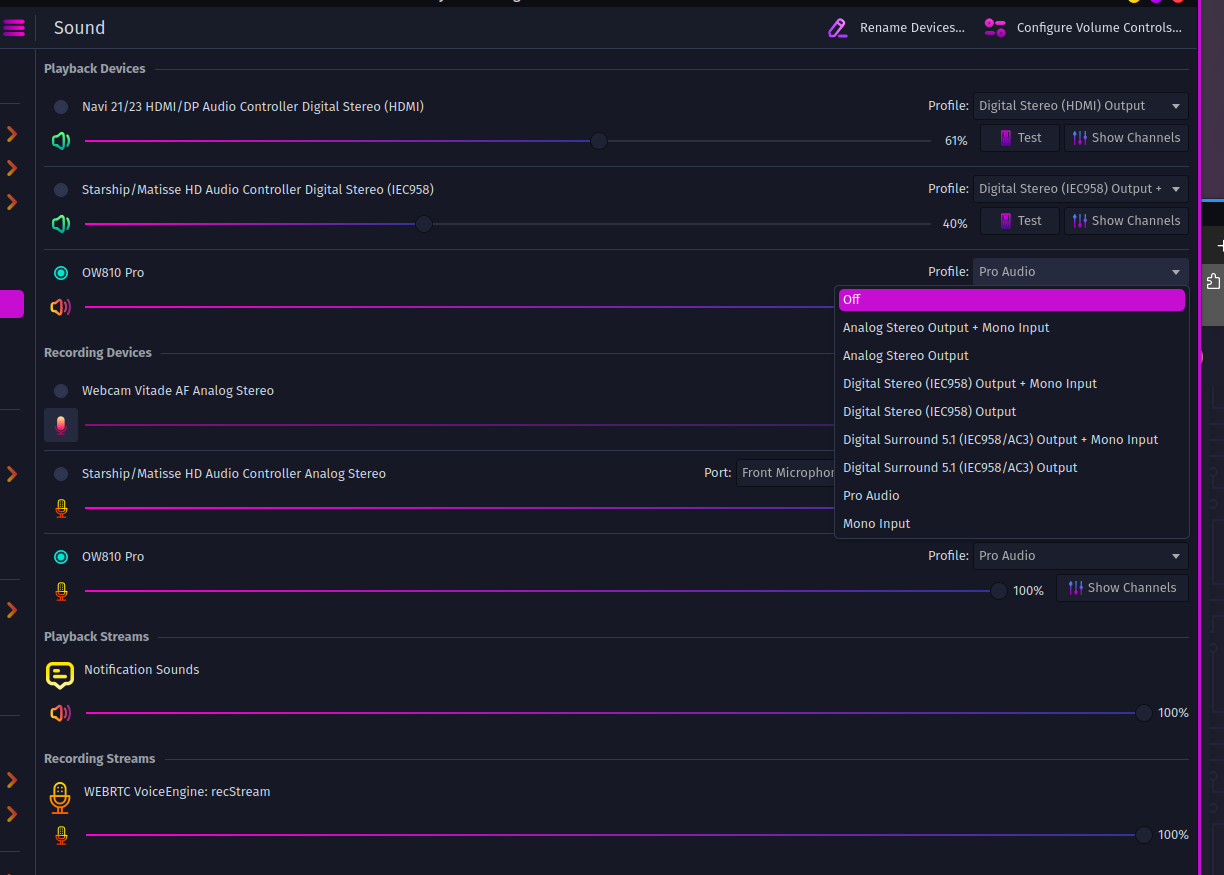Click the Configure Volume Controls sliders icon
Screen dimensions: 1224x875
(995, 28)
